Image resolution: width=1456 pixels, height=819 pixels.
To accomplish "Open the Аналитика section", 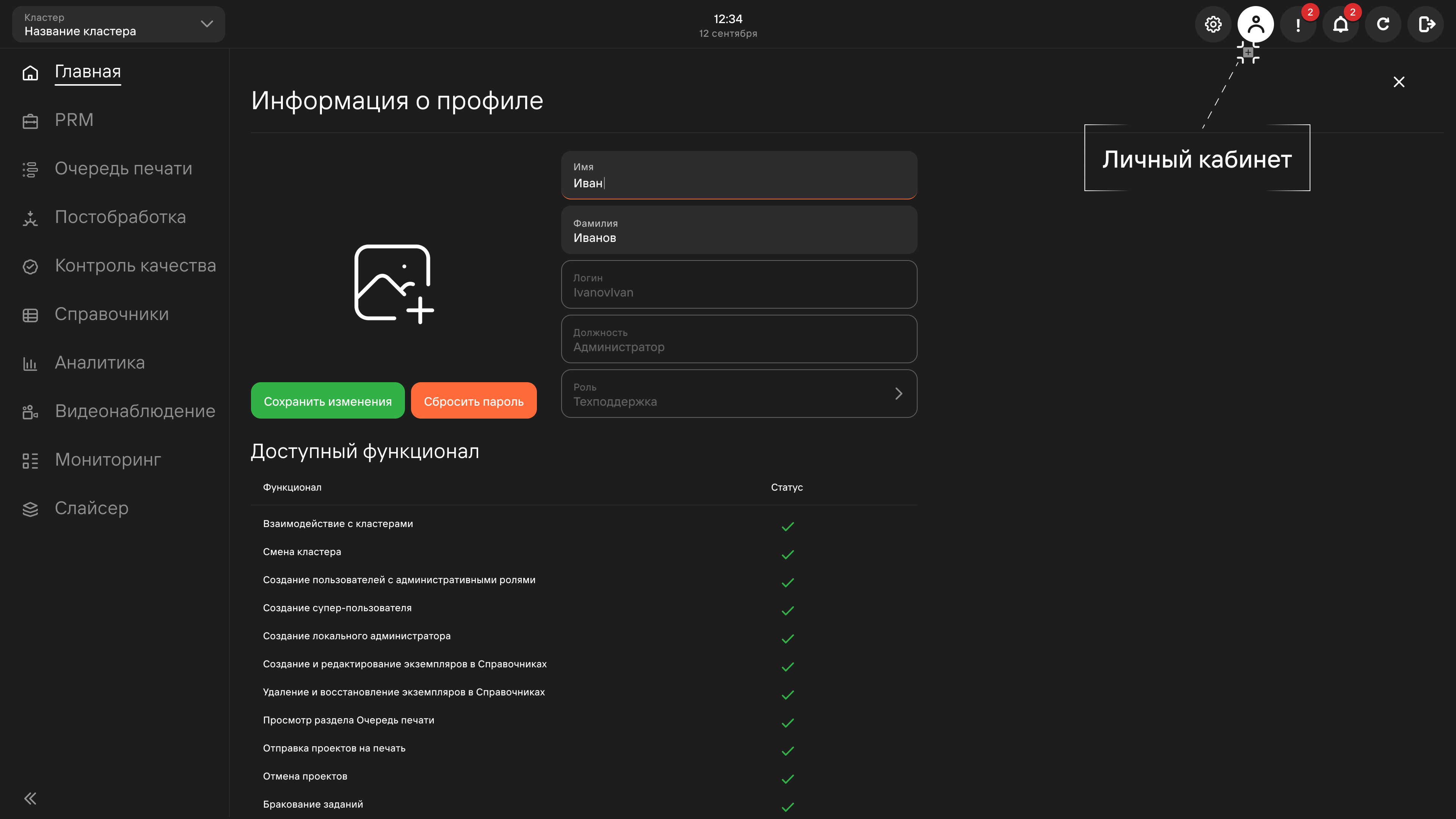I will (x=99, y=362).
